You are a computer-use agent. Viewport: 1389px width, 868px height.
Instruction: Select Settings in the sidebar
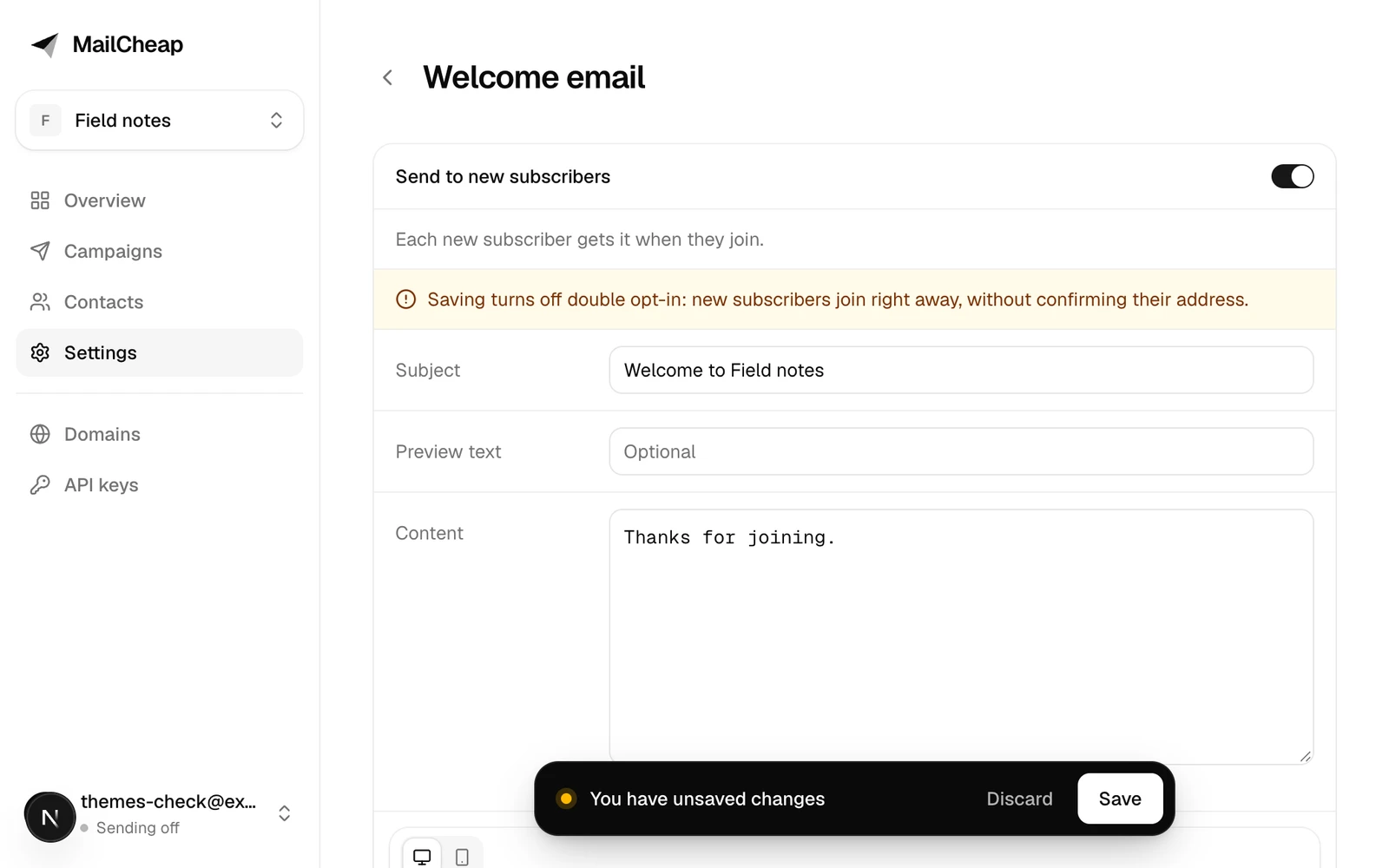160,352
